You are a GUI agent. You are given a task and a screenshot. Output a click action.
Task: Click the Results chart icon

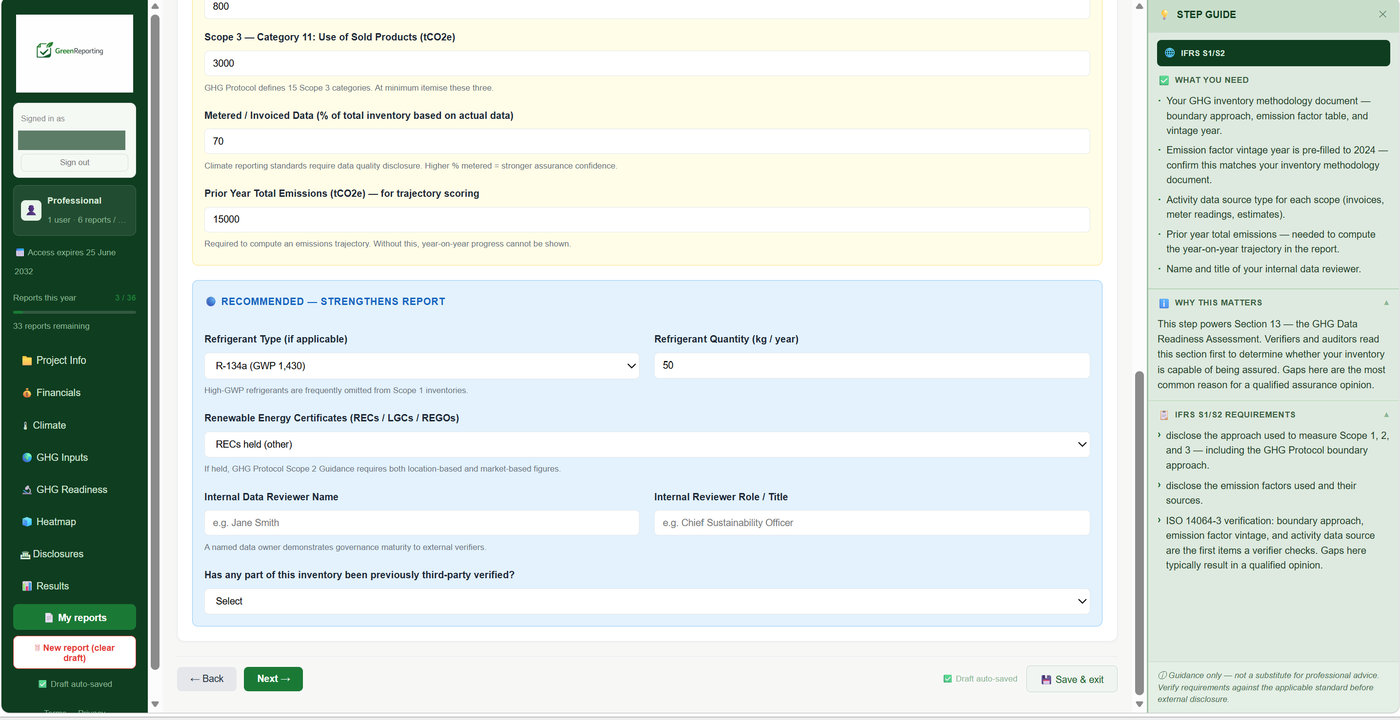(27, 586)
